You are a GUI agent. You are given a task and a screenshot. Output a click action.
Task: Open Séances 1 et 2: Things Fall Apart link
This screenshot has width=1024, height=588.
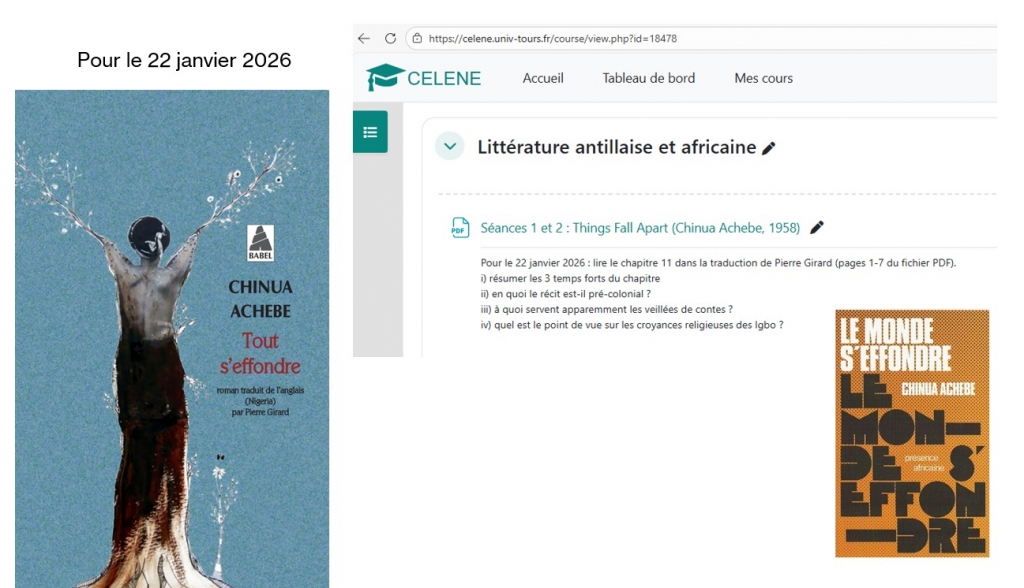[x=640, y=228]
